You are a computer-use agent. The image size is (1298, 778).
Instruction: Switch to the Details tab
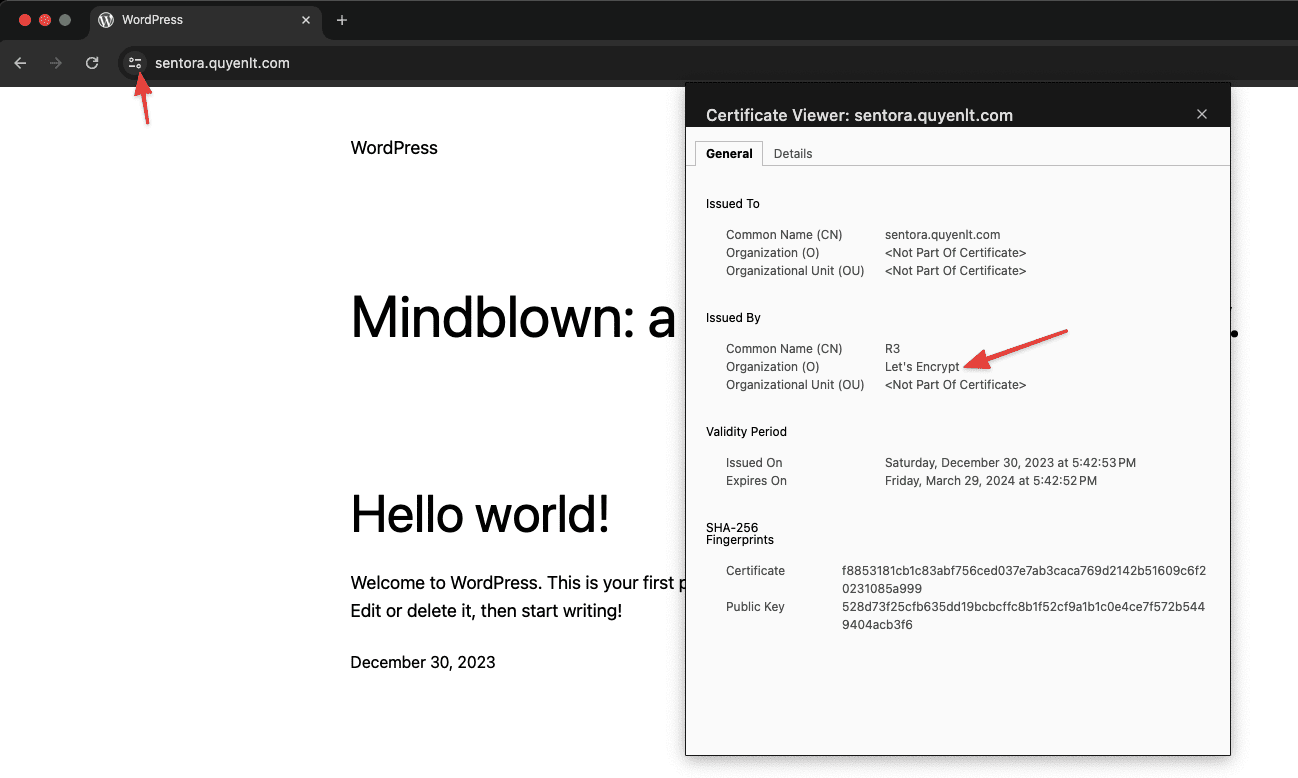pos(792,154)
